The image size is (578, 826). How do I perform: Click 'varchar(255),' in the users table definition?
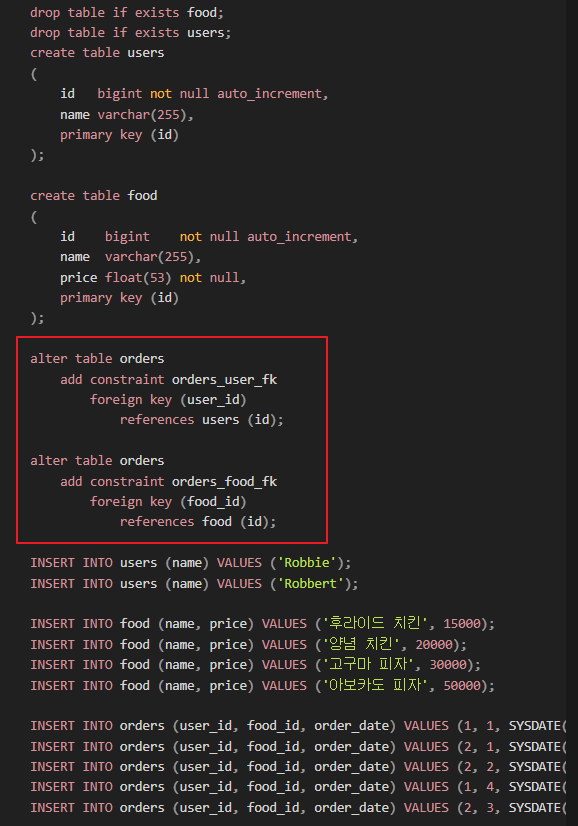tap(145, 114)
